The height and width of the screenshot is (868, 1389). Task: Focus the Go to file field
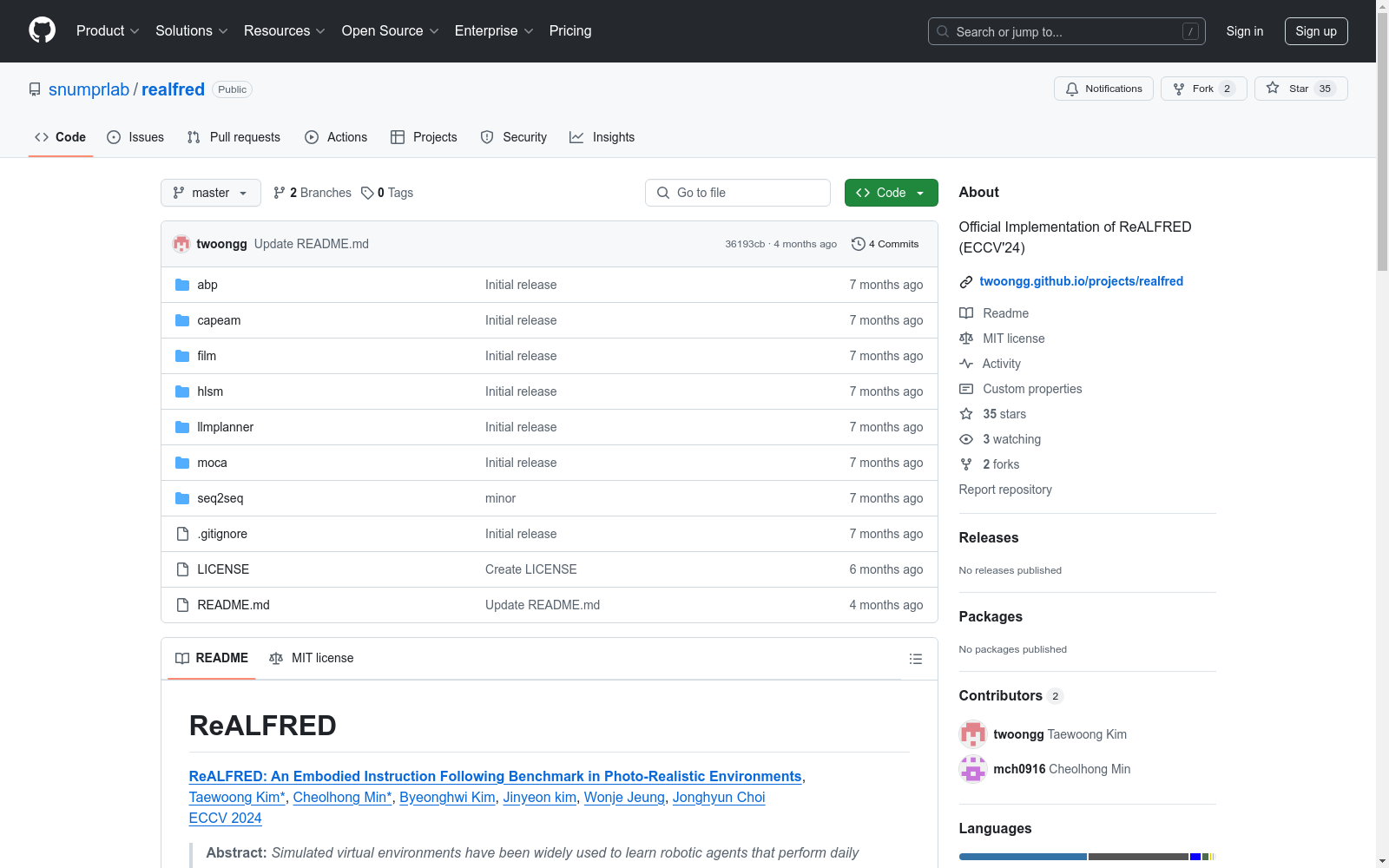[738, 193]
